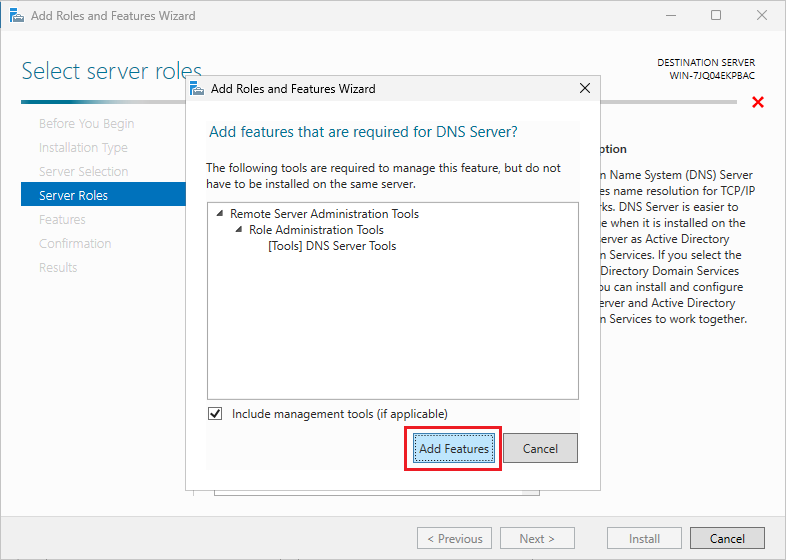Open the Installation Type step
The image size is (786, 560).
(x=83, y=148)
